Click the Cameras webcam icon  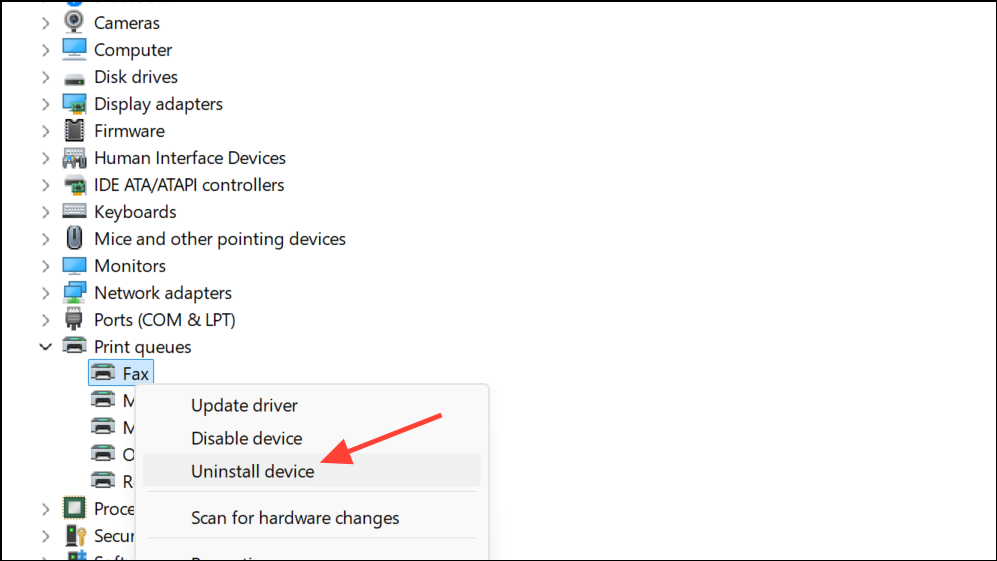74,22
